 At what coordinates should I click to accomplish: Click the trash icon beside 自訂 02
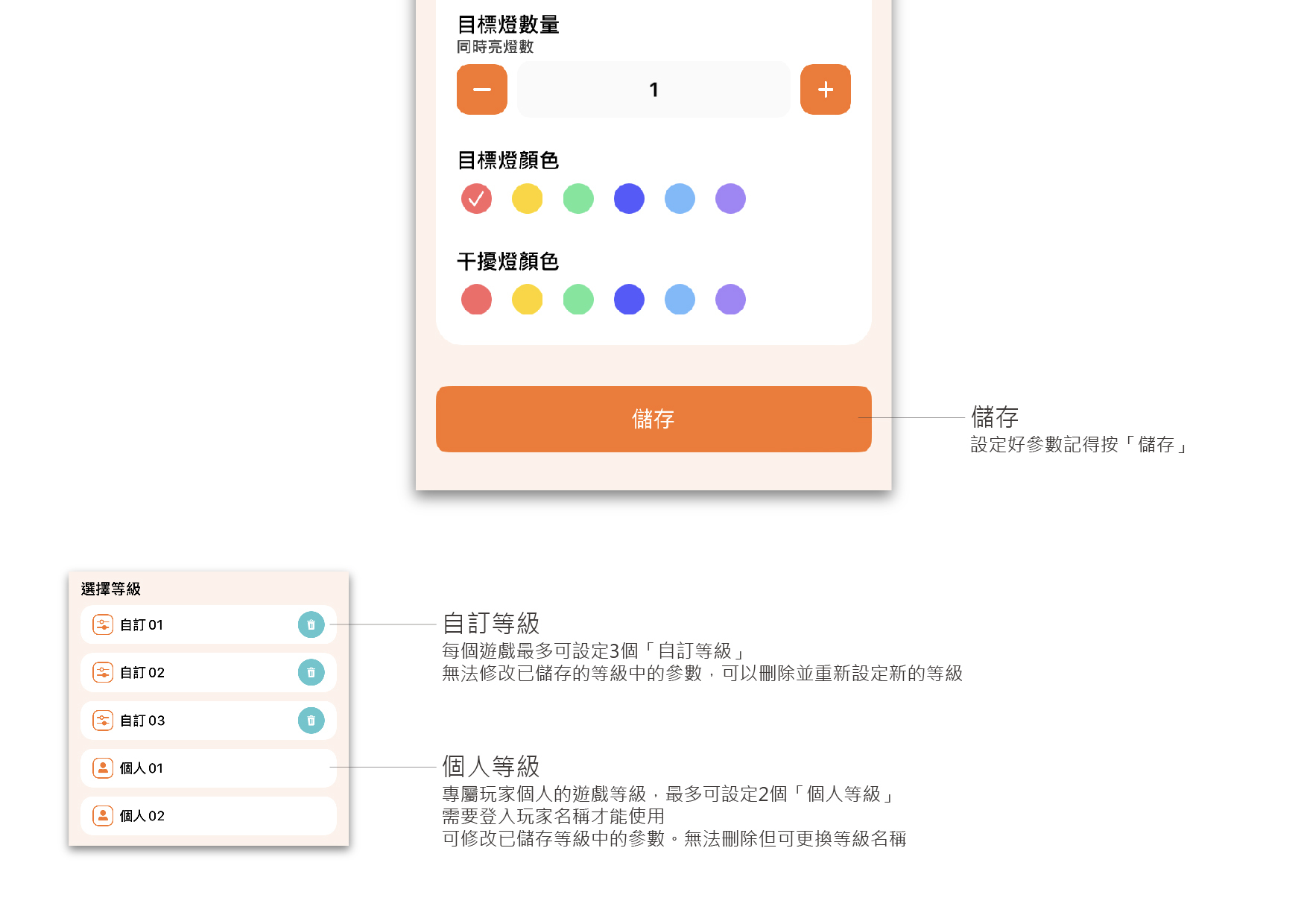coord(311,672)
